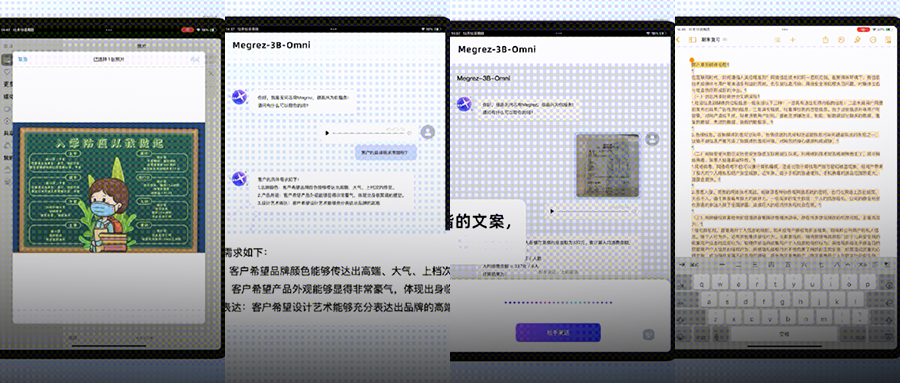Image resolution: width=900 pixels, height=383 pixels.
Task: Tap user avatar beside voice message, second tablet
Action: point(428,132)
